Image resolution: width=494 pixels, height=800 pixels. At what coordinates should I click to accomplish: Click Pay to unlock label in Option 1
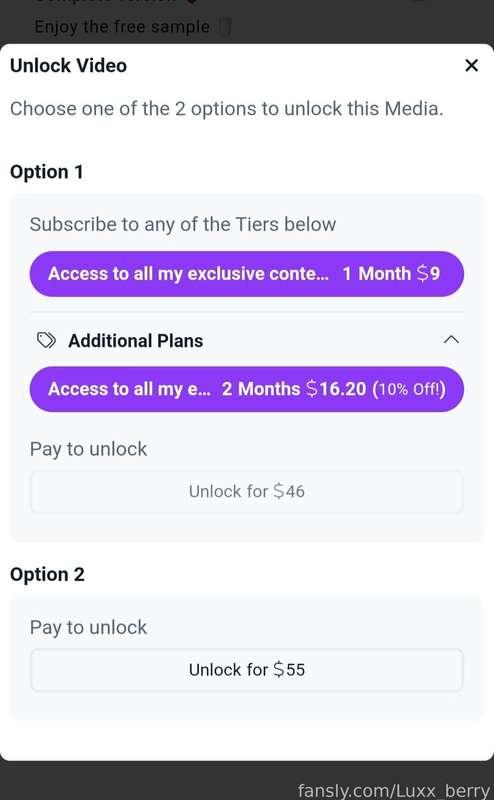pyautogui.click(x=88, y=449)
